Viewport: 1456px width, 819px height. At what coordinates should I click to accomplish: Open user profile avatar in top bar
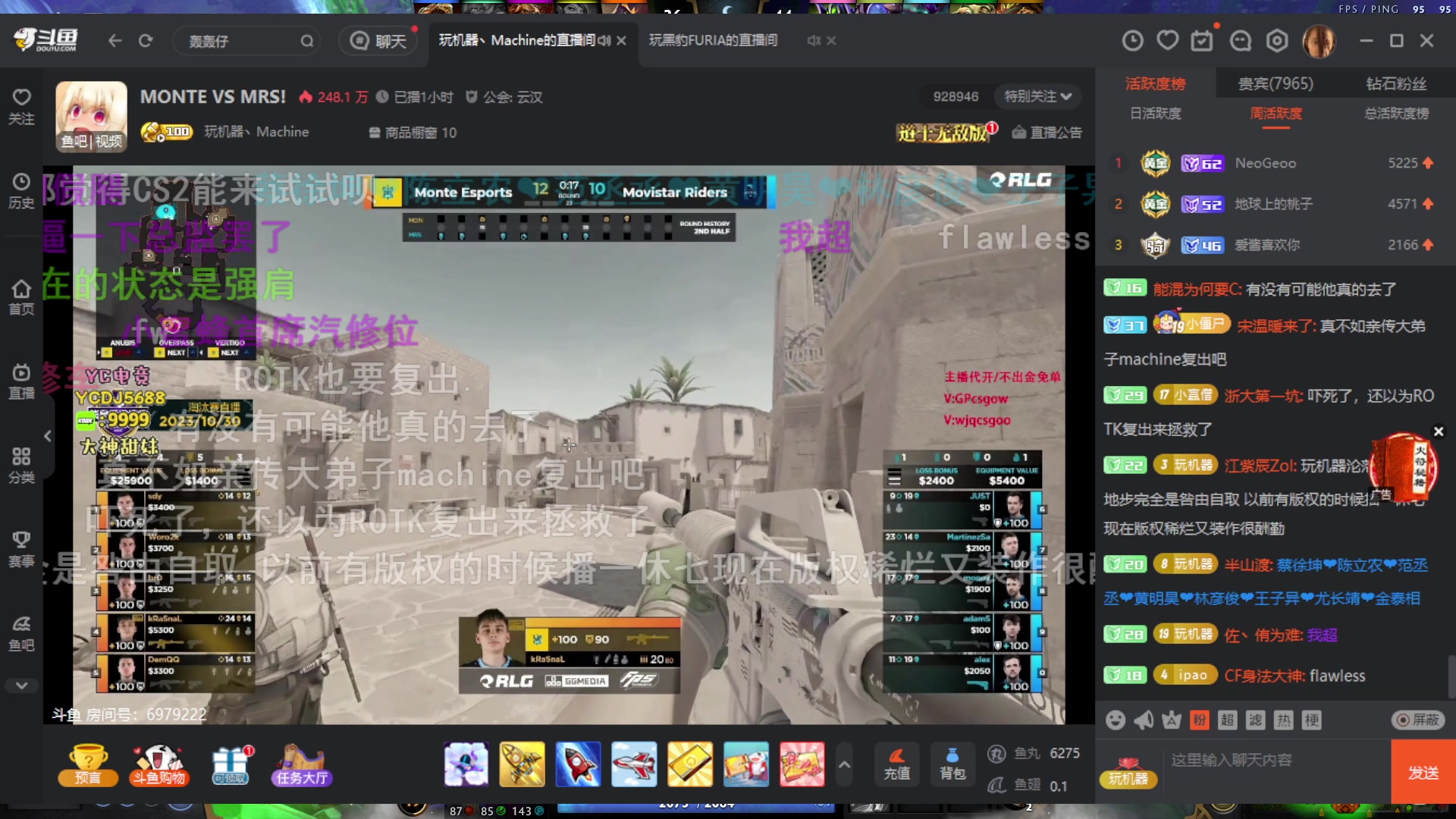(x=1319, y=42)
